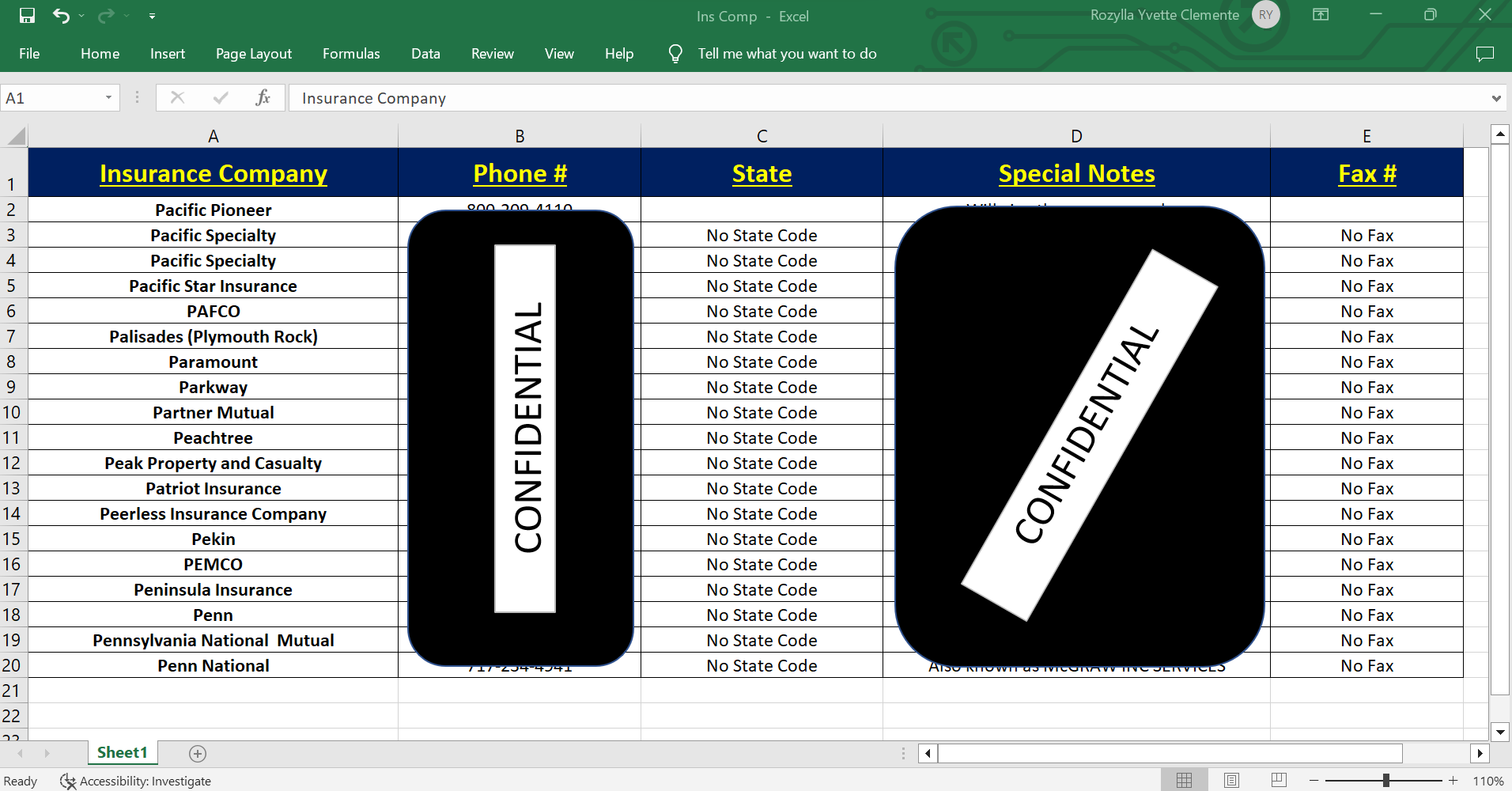Undo the last action
Screen dimensions: 1512x791
tap(60, 16)
